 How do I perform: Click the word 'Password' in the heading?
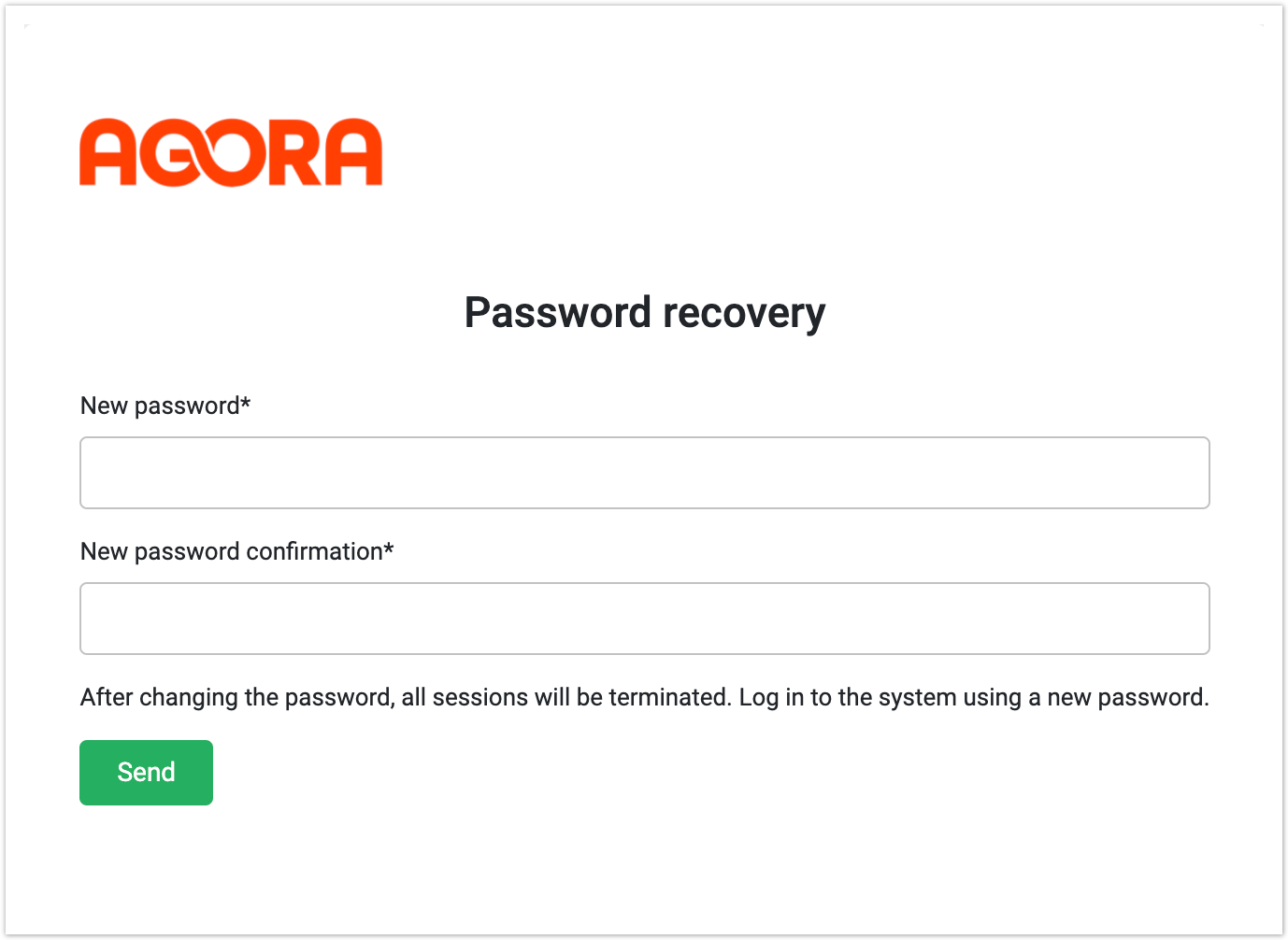tap(558, 313)
